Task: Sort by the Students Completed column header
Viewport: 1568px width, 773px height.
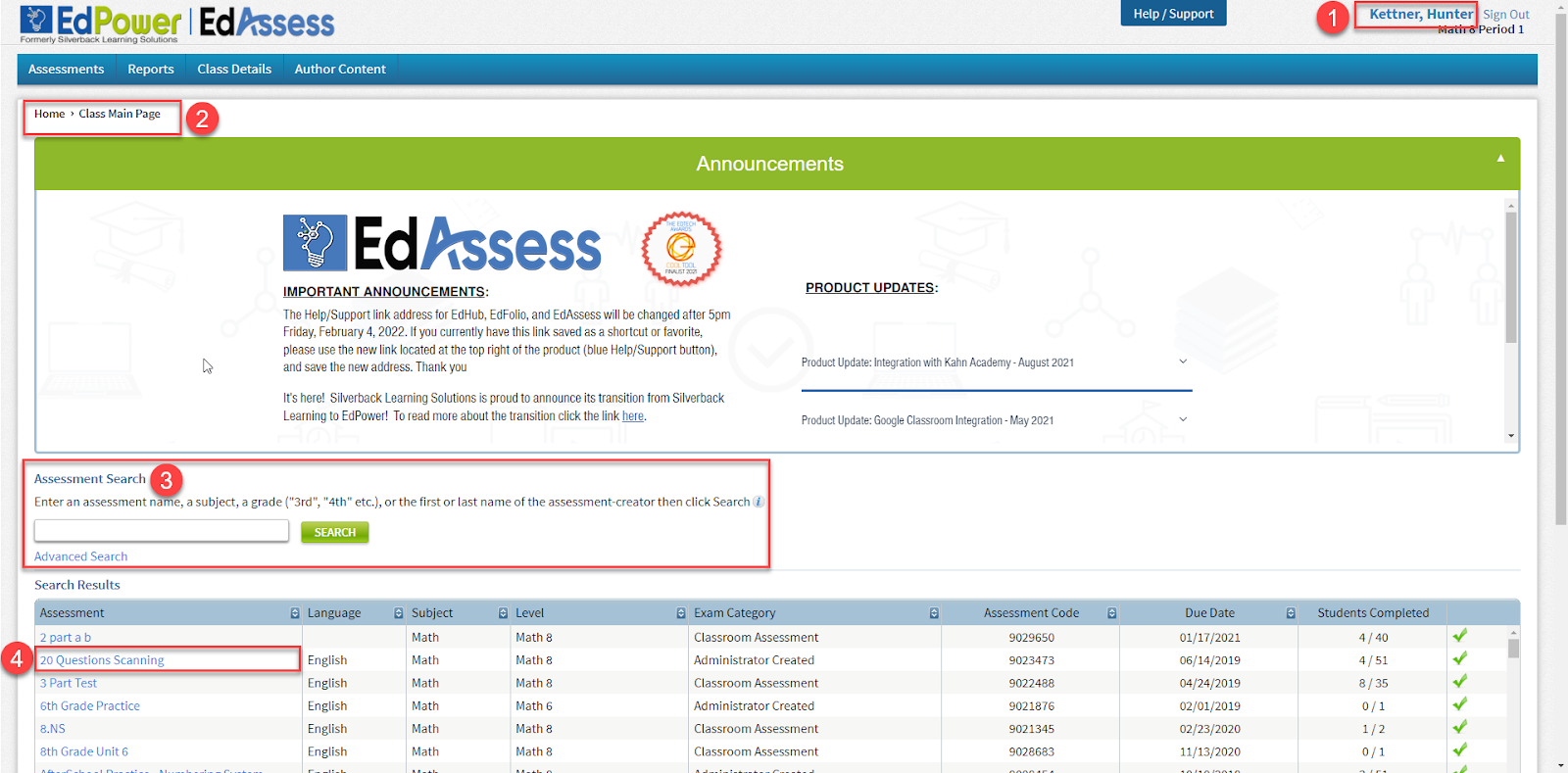Action: tap(1373, 613)
